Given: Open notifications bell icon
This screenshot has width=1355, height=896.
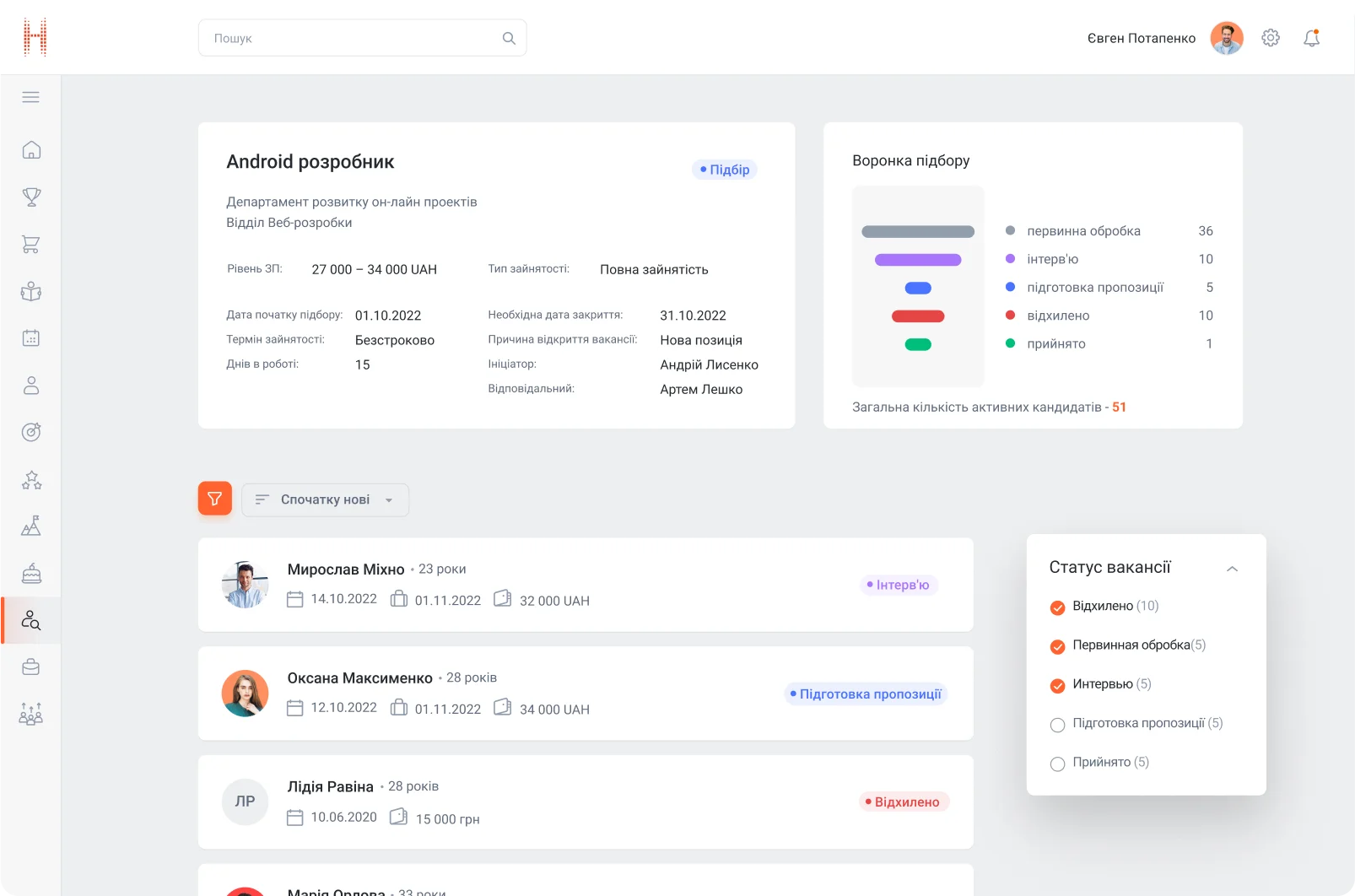Looking at the screenshot, I should [1311, 38].
